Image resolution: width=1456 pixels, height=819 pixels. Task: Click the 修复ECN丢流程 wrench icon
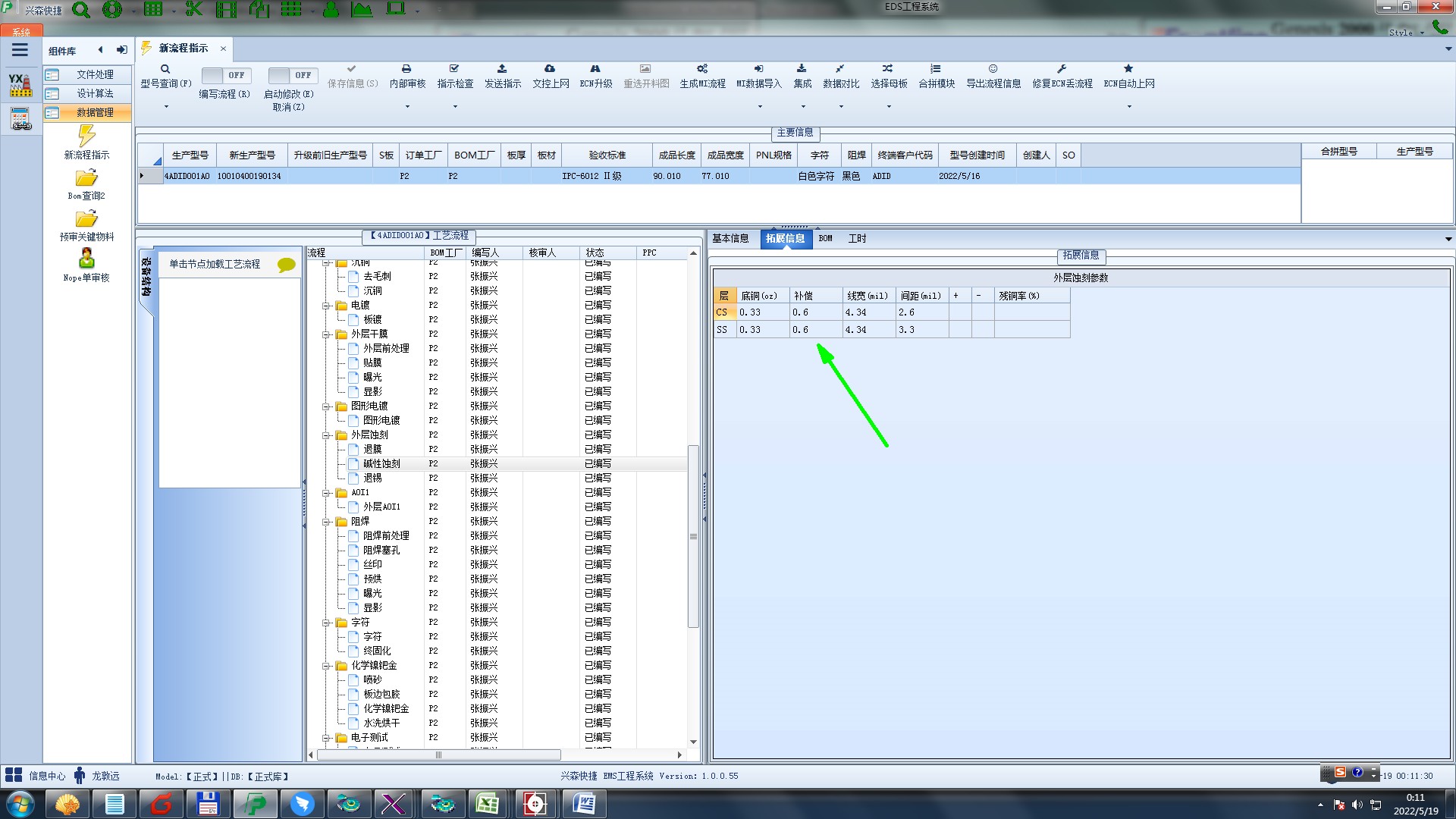1062,69
